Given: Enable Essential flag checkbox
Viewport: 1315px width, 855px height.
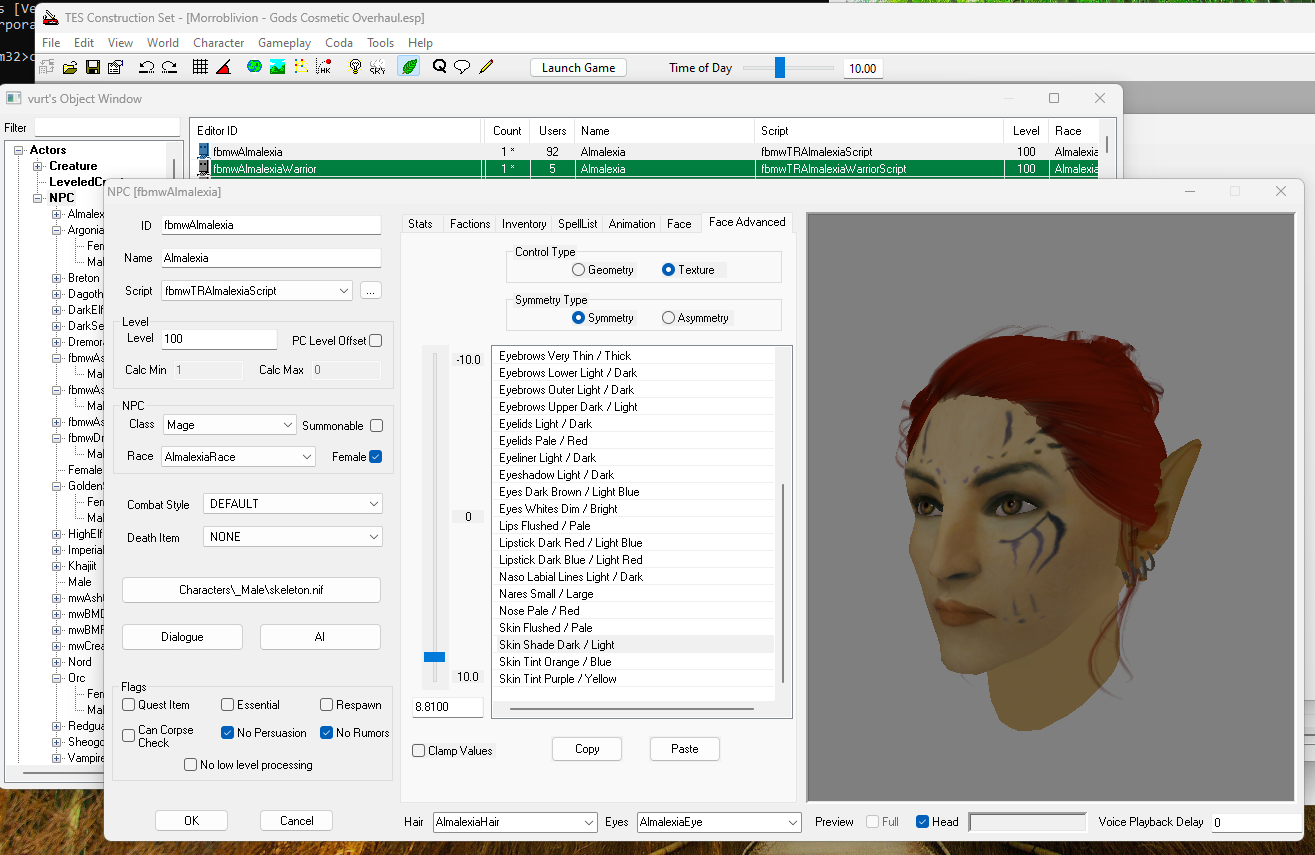Looking at the screenshot, I should point(228,705).
